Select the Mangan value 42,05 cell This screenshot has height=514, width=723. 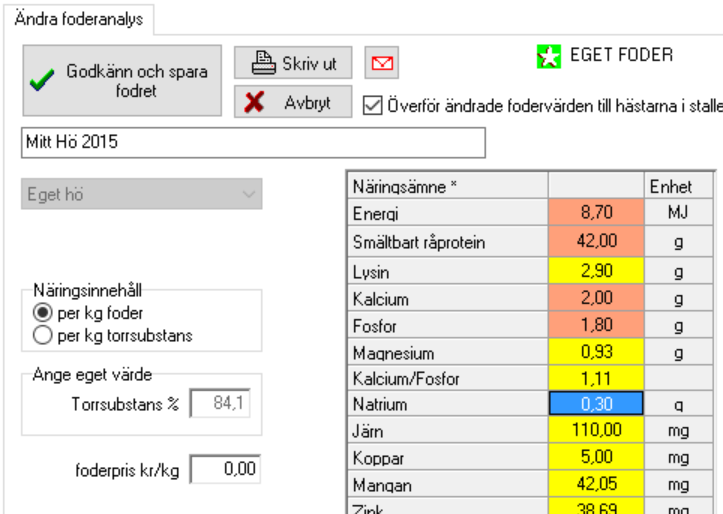click(596, 484)
